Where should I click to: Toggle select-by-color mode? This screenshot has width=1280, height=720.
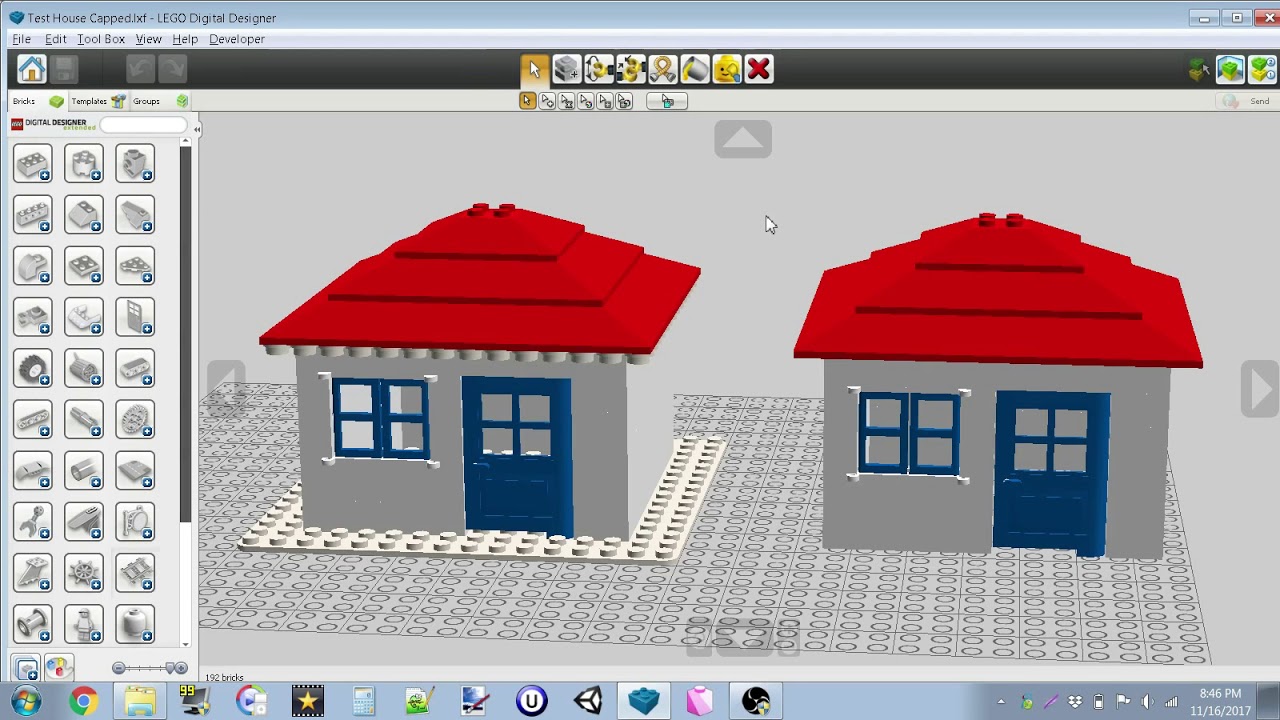[x=586, y=101]
